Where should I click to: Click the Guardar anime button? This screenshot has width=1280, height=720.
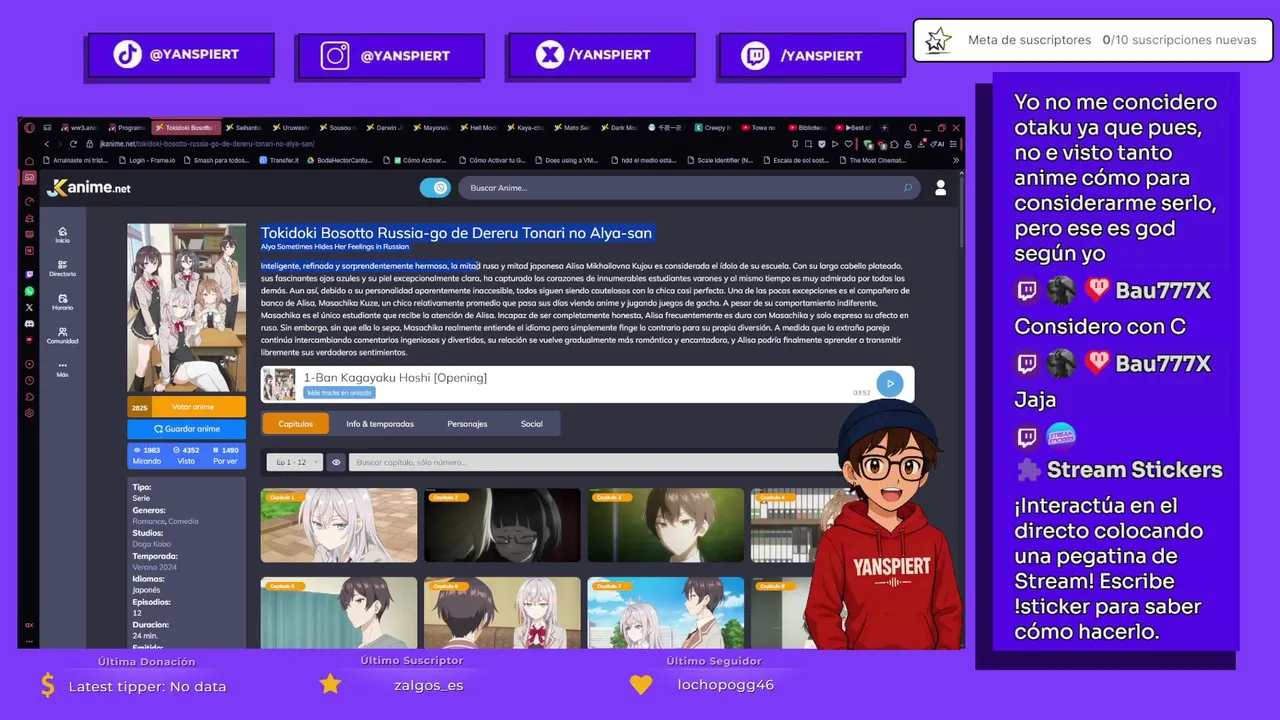(186, 429)
